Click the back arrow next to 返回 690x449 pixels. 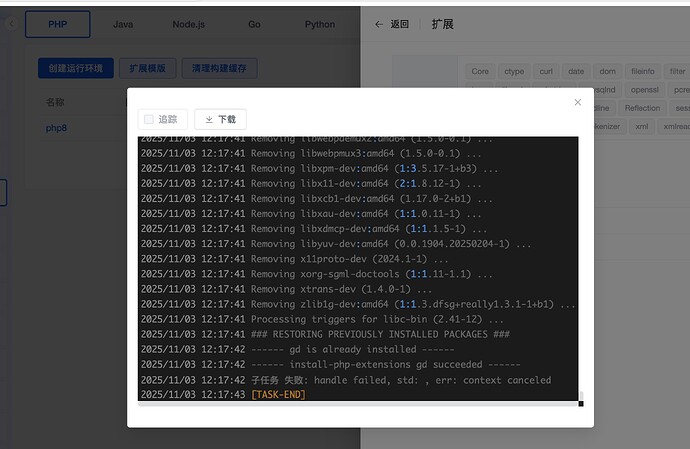coord(379,24)
